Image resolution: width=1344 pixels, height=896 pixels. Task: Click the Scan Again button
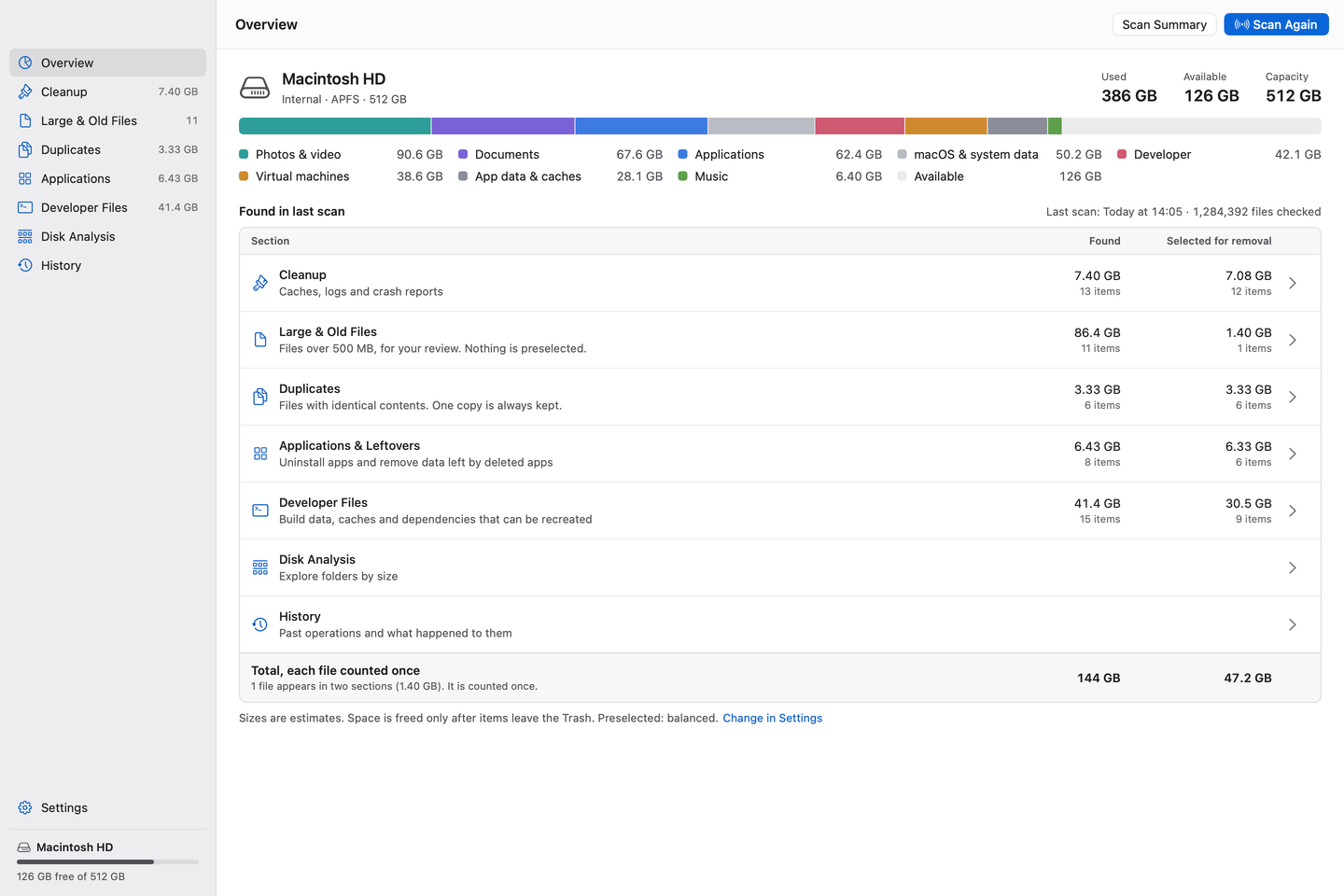(x=1276, y=24)
